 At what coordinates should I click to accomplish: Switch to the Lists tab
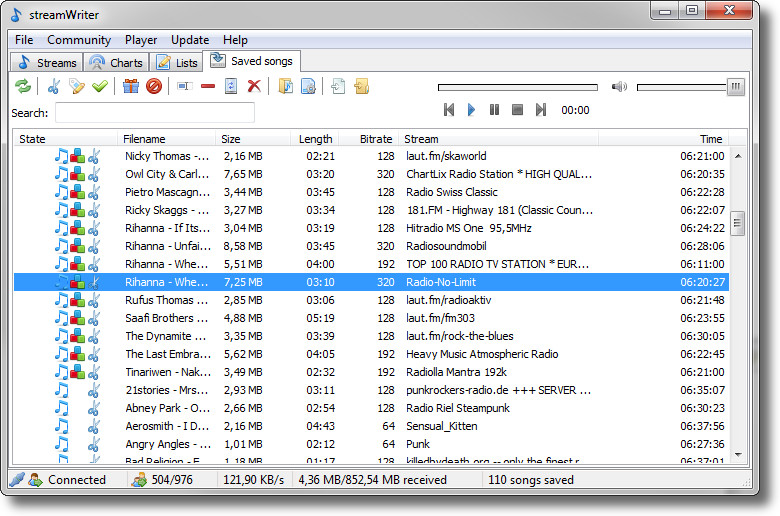[177, 63]
